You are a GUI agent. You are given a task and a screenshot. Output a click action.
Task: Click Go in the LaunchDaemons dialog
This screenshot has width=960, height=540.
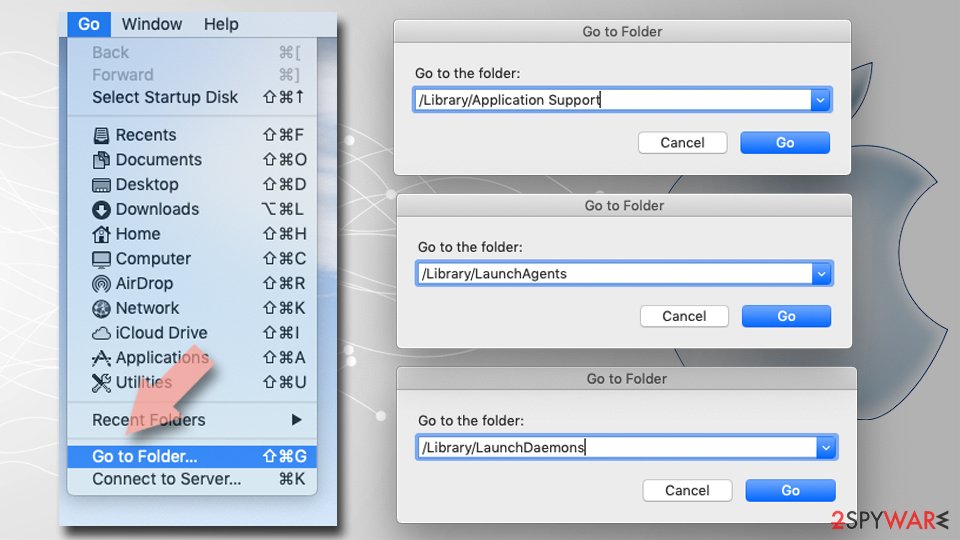point(790,490)
